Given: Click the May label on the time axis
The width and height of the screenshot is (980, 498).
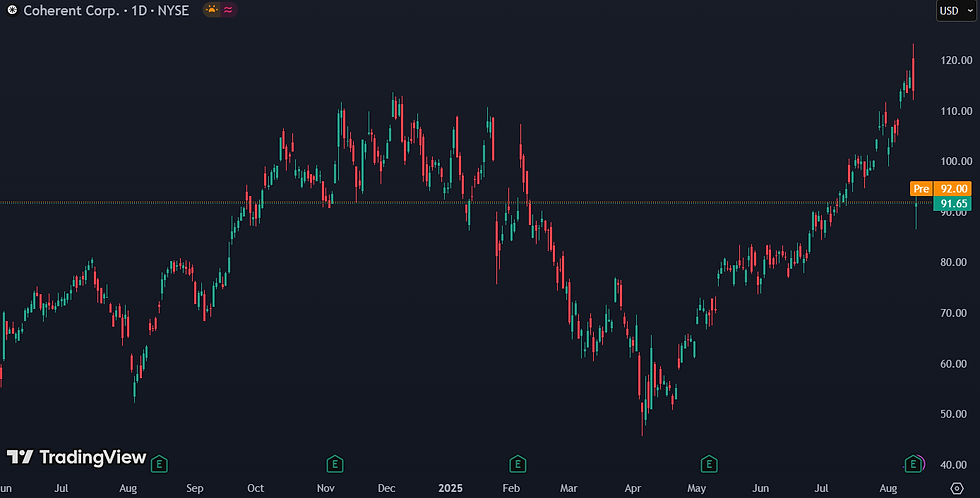Looking at the screenshot, I should (696, 488).
